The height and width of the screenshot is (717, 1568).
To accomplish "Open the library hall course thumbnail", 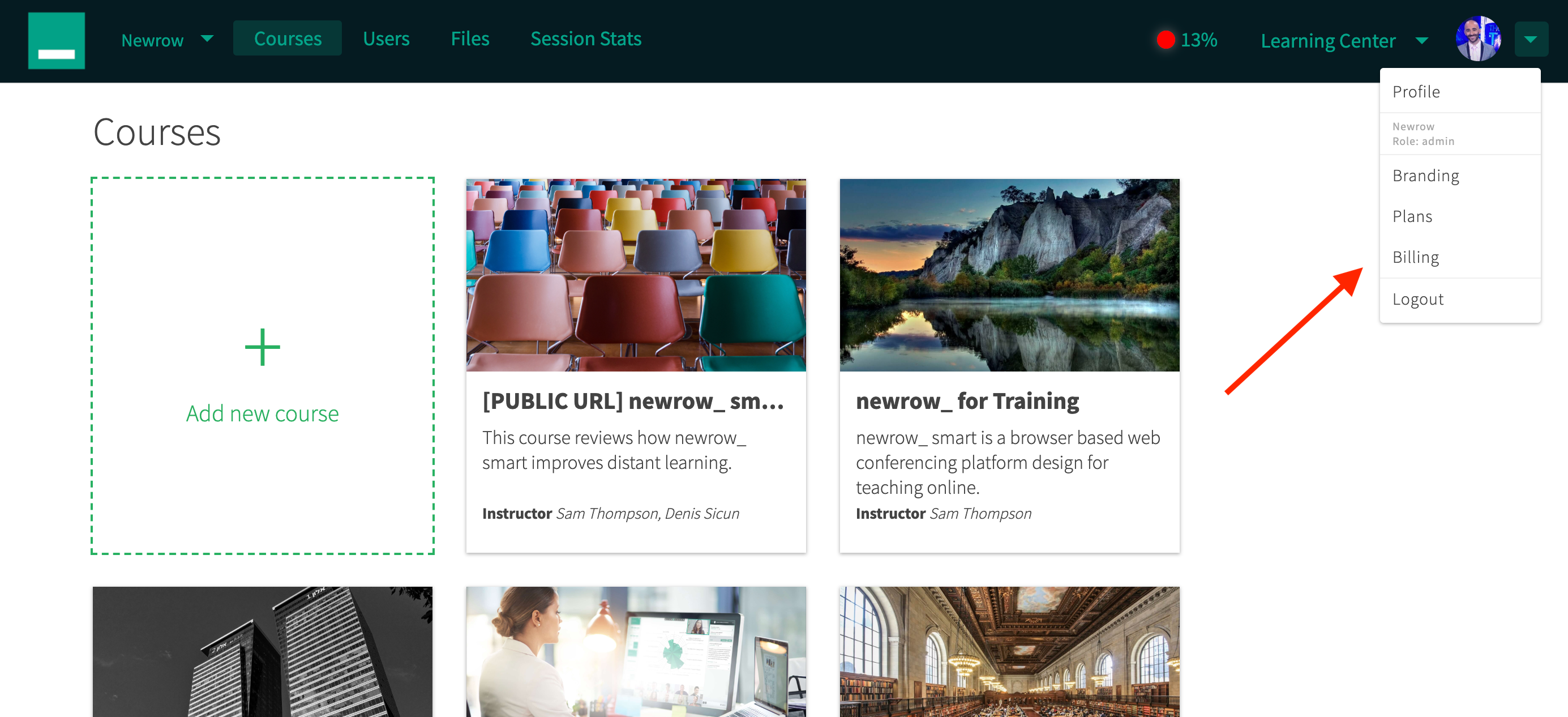I will pos(1009,651).
